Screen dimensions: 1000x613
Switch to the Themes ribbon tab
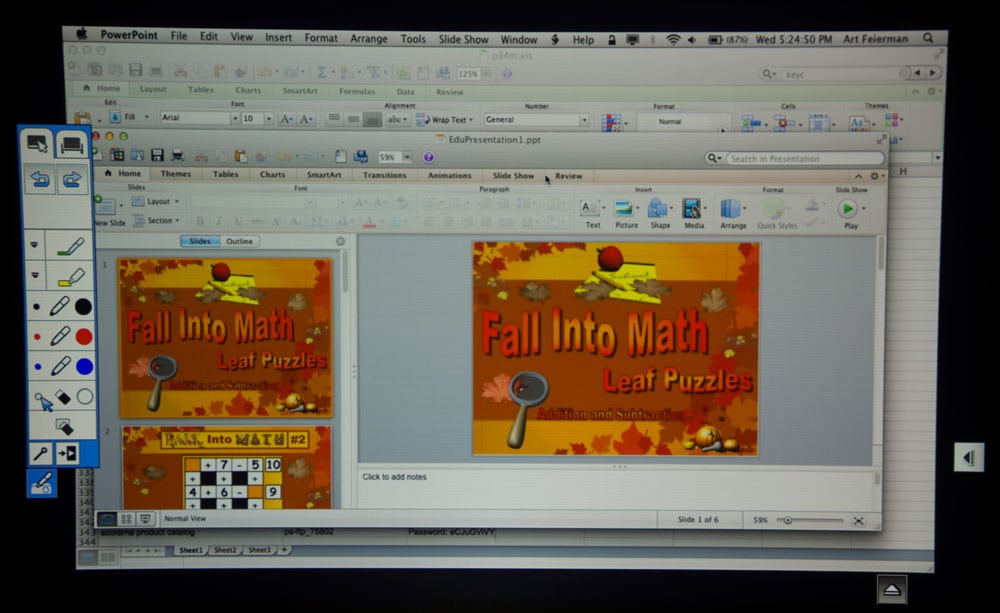coord(175,174)
